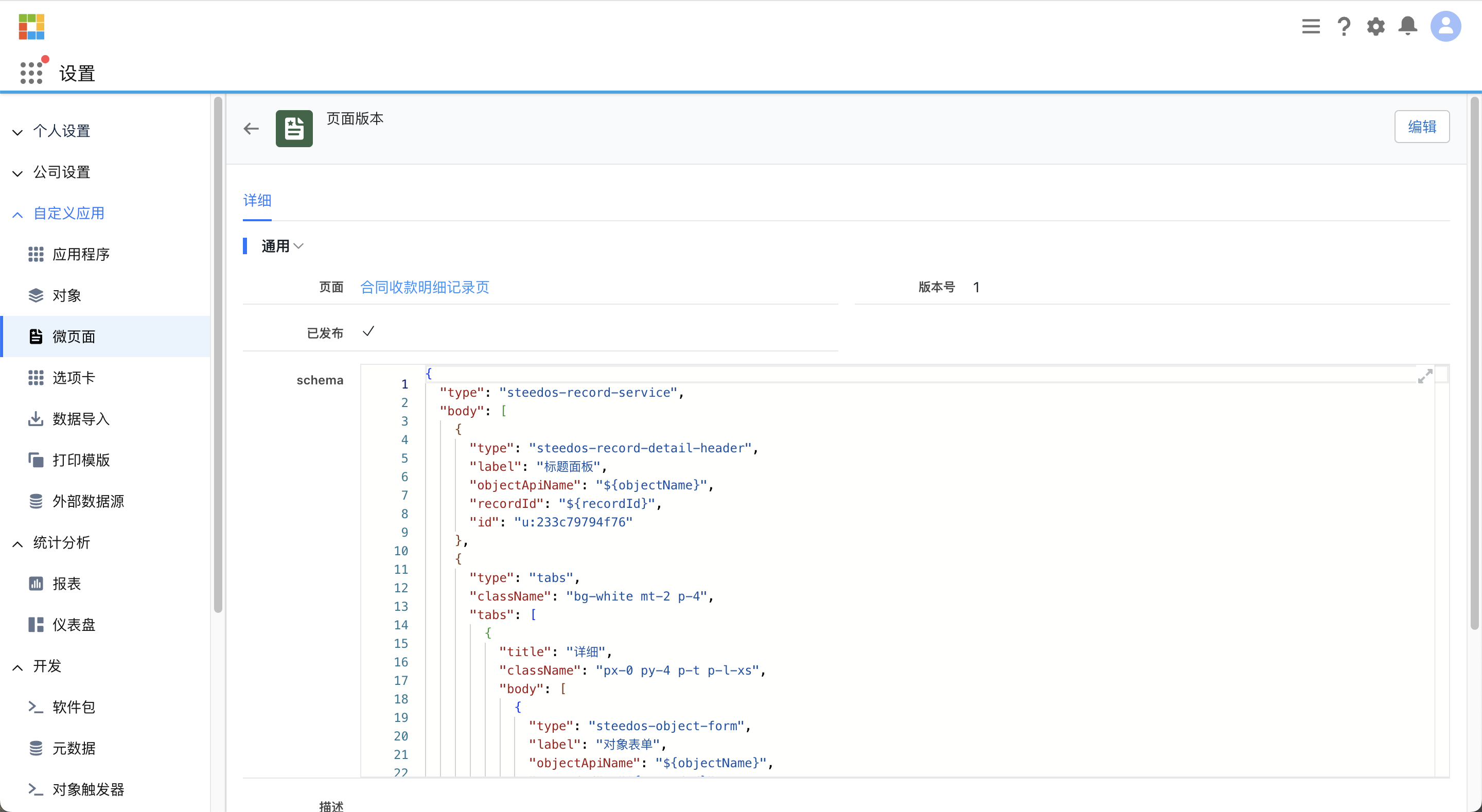Viewport: 1482px width, 812px height.
Task: Click the hamburger menu icon
Action: point(1311,26)
